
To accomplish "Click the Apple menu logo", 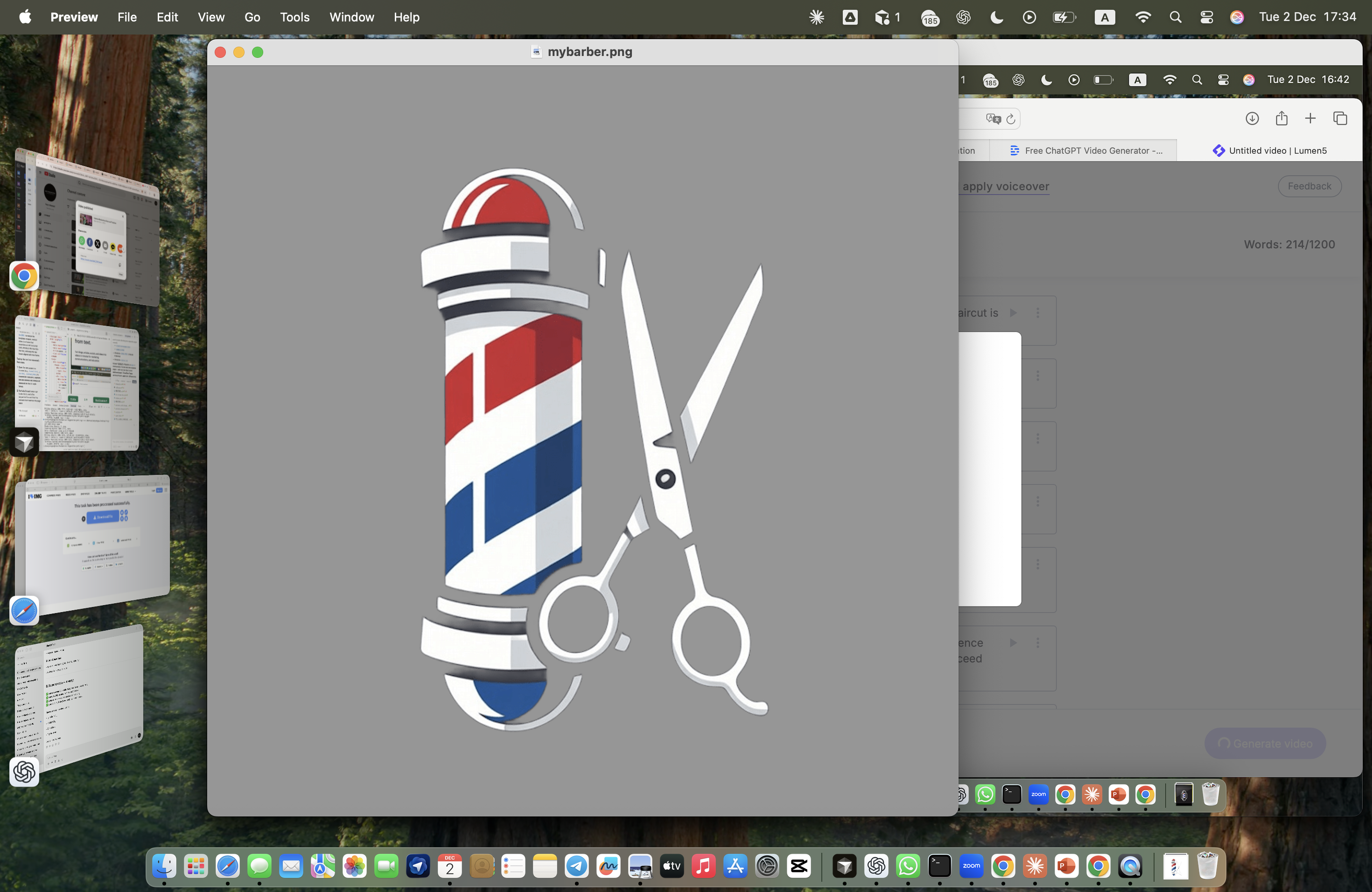I will 25,17.
